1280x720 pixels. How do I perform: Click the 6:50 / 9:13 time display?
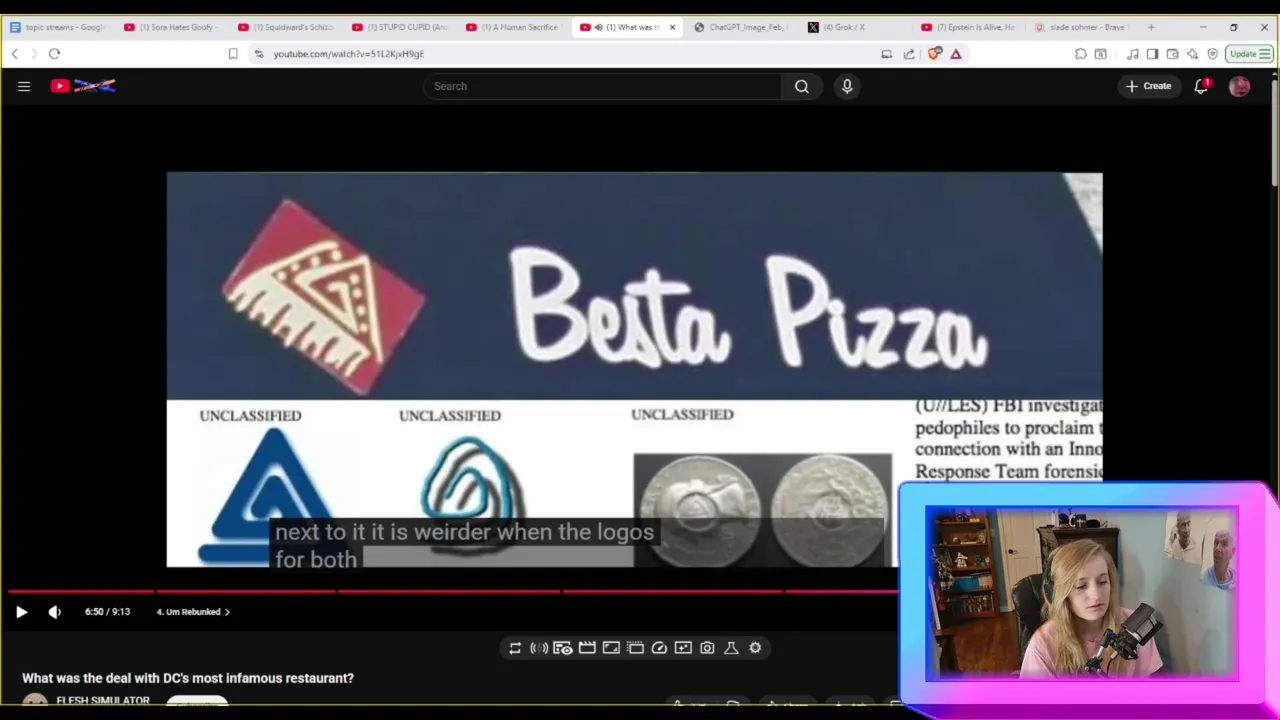[107, 612]
